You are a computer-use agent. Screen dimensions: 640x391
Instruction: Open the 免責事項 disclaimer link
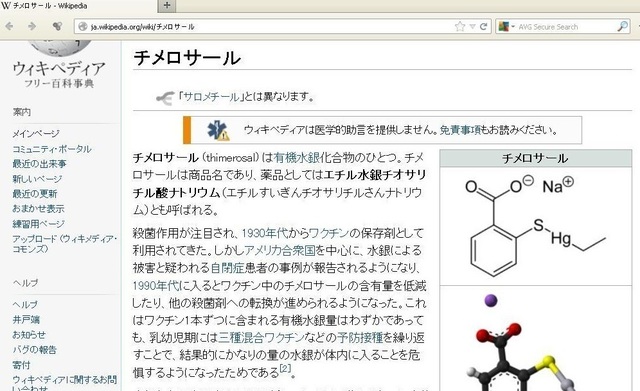460,130
